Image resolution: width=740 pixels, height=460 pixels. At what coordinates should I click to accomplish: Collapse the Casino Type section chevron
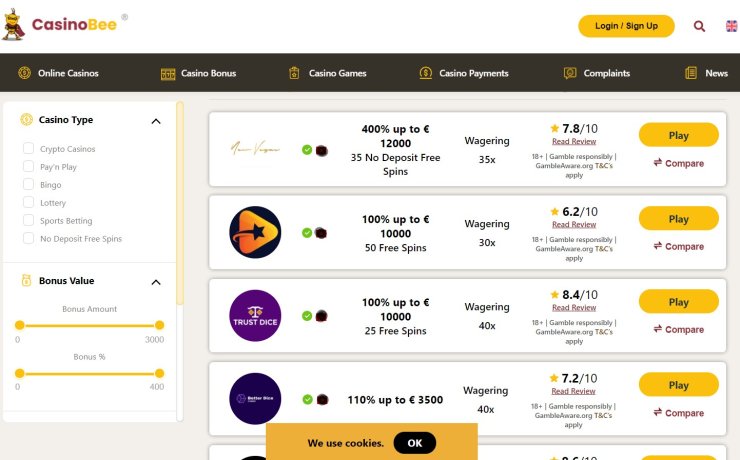click(x=156, y=121)
